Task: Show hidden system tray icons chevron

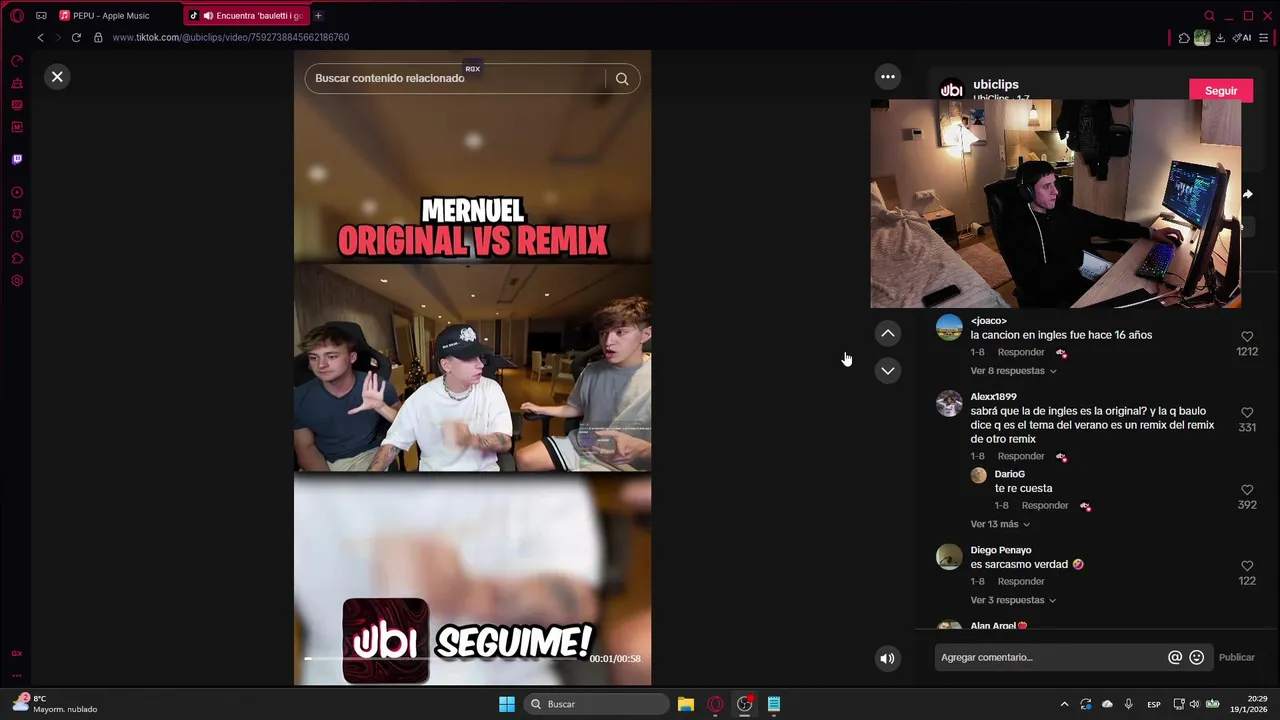Action: 1064,704
